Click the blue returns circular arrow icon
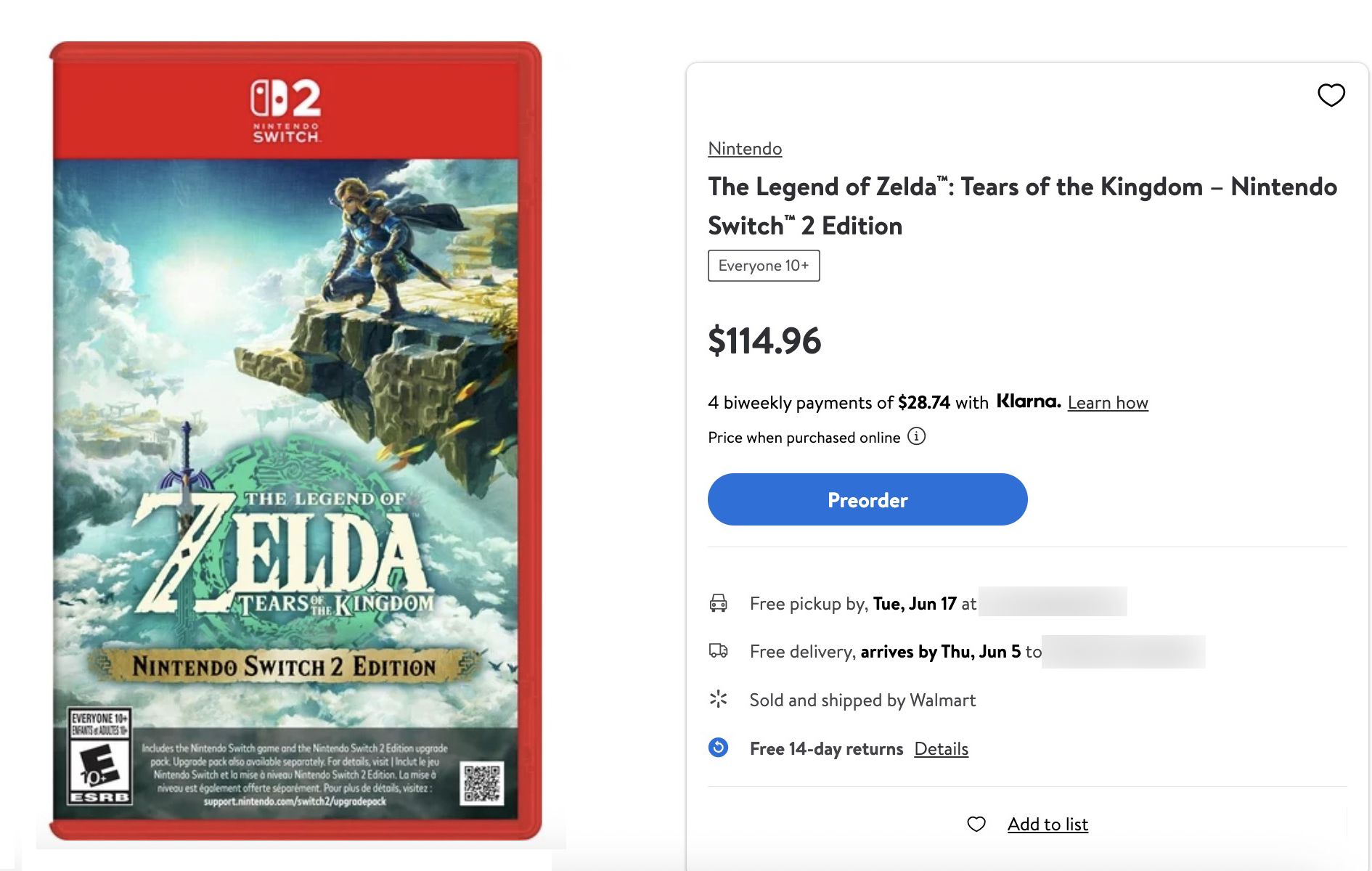This screenshot has width=1372, height=871. click(x=718, y=748)
